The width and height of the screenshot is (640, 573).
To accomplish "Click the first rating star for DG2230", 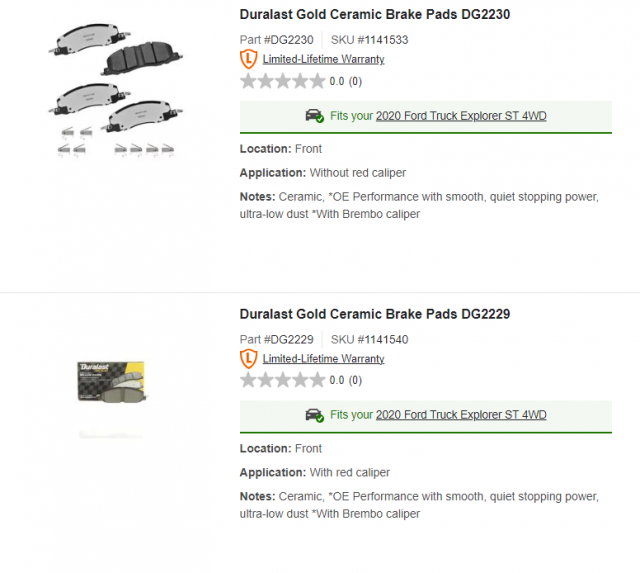I will pyautogui.click(x=248, y=81).
